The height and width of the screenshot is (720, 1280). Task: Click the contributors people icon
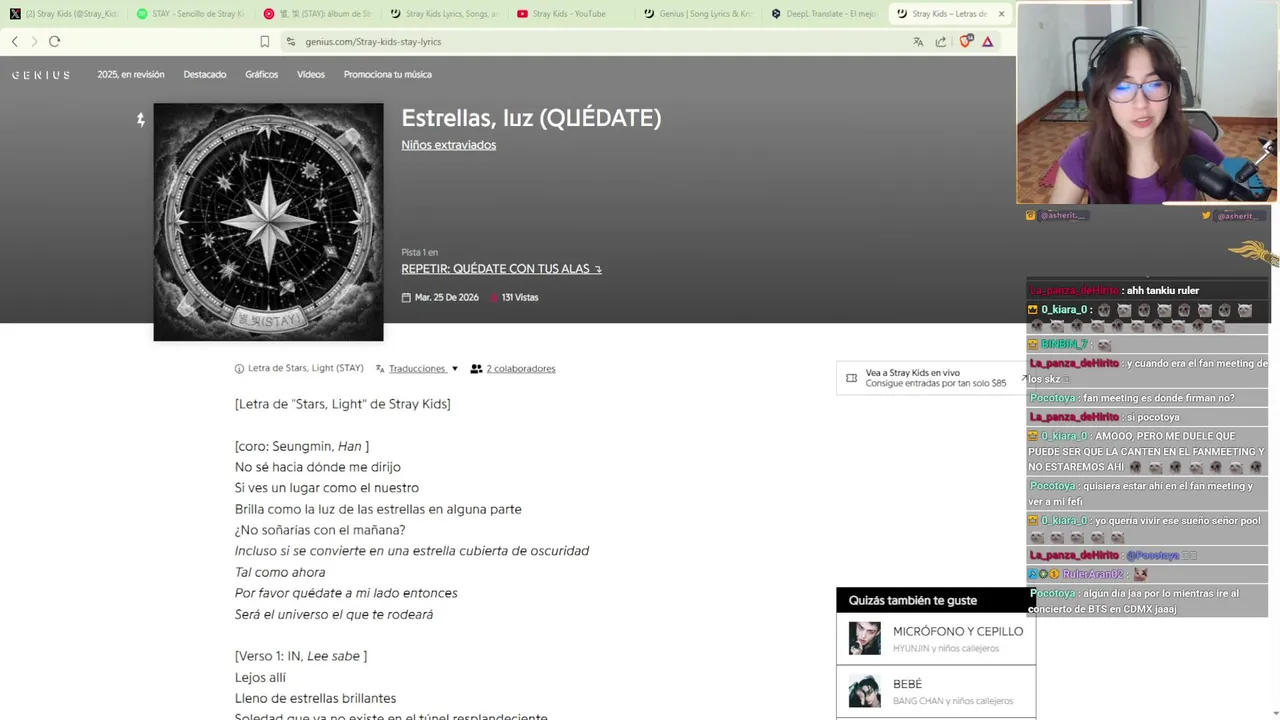476,369
